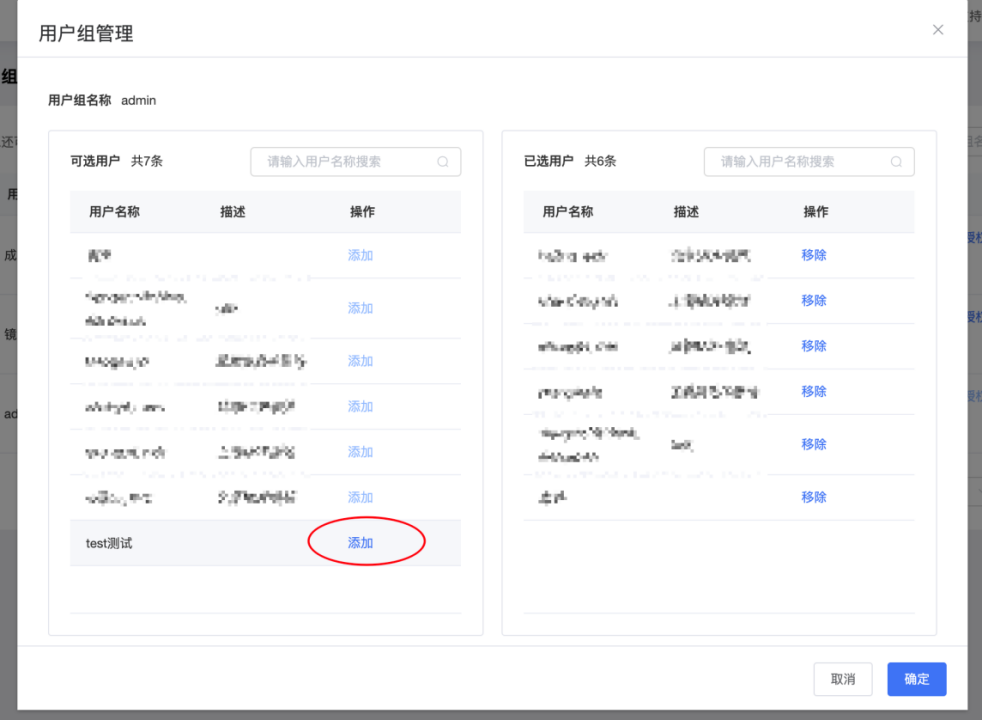Select the test测试 user name cell

click(109, 543)
